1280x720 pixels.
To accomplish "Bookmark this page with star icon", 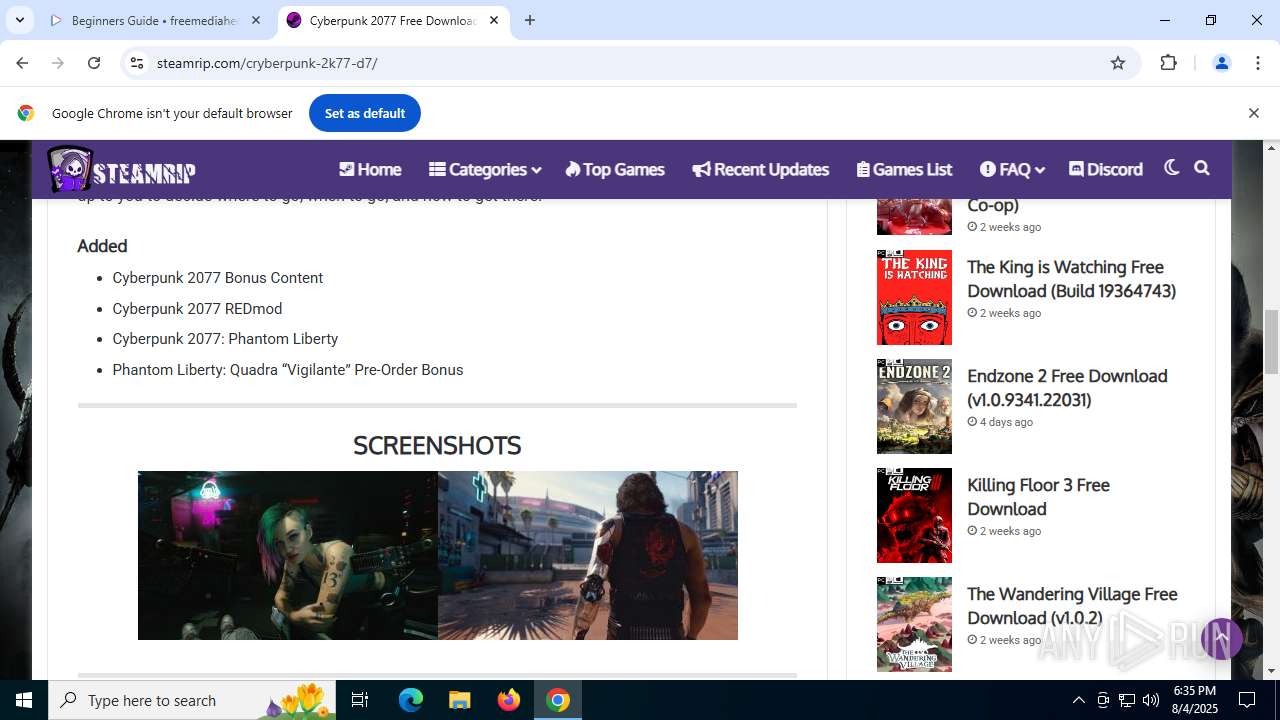I will 1118,63.
